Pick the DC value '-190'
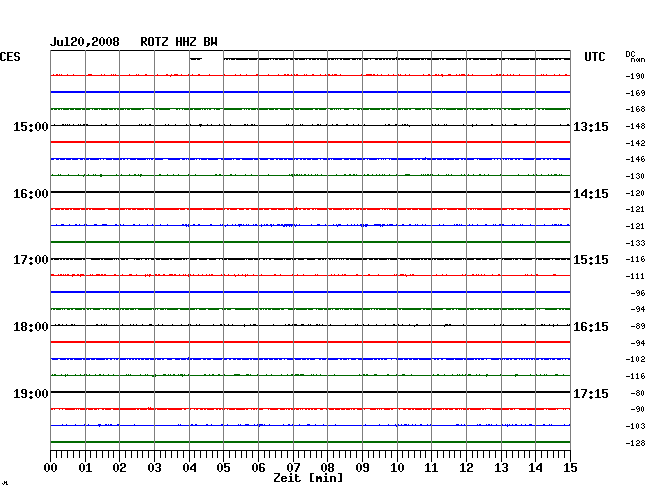650x494 pixels. pyautogui.click(x=635, y=76)
